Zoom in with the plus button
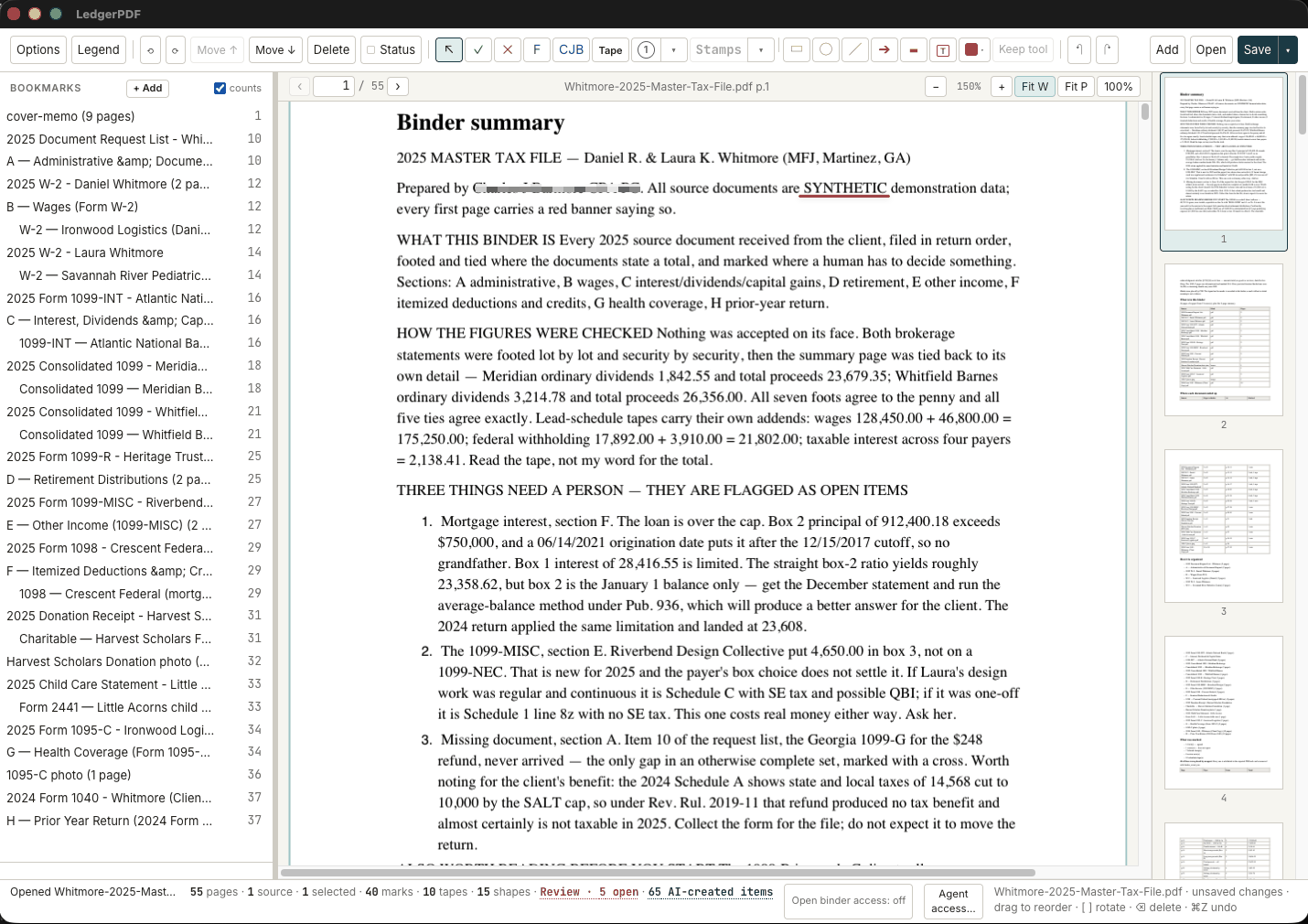1308x924 pixels. tap(1002, 87)
